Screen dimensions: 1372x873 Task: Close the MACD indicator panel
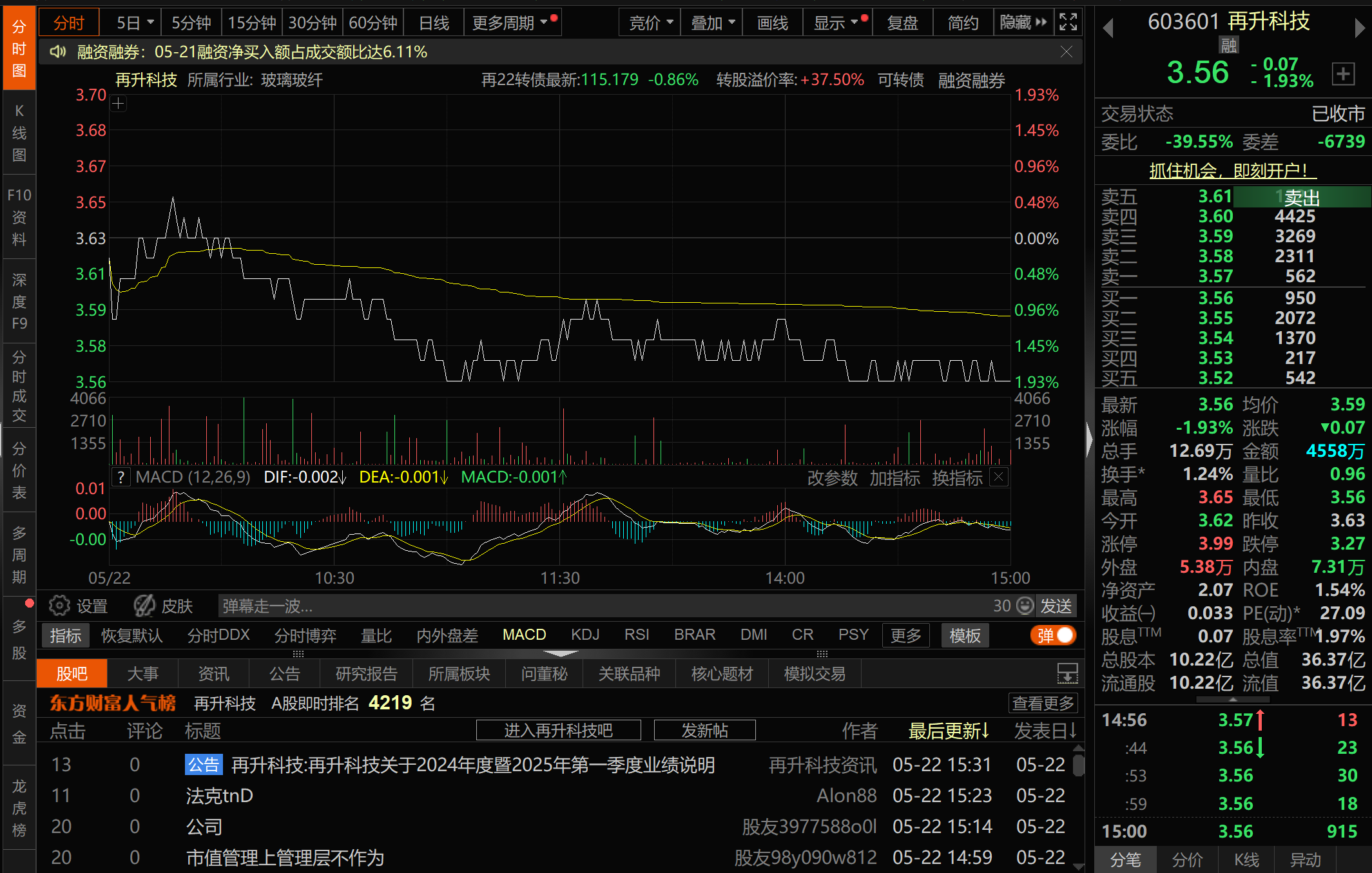point(998,477)
